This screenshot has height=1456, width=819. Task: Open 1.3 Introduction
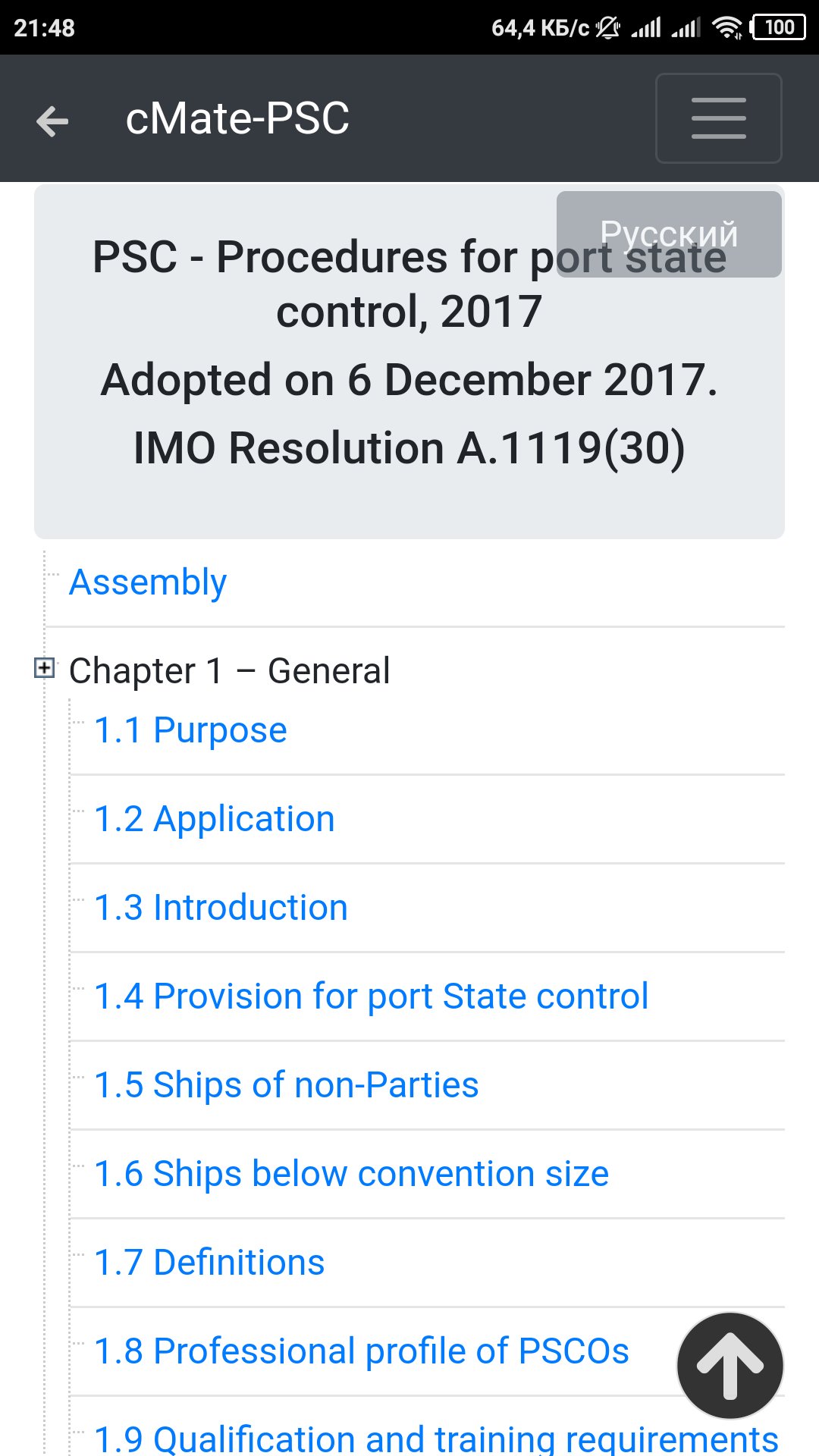click(x=221, y=908)
